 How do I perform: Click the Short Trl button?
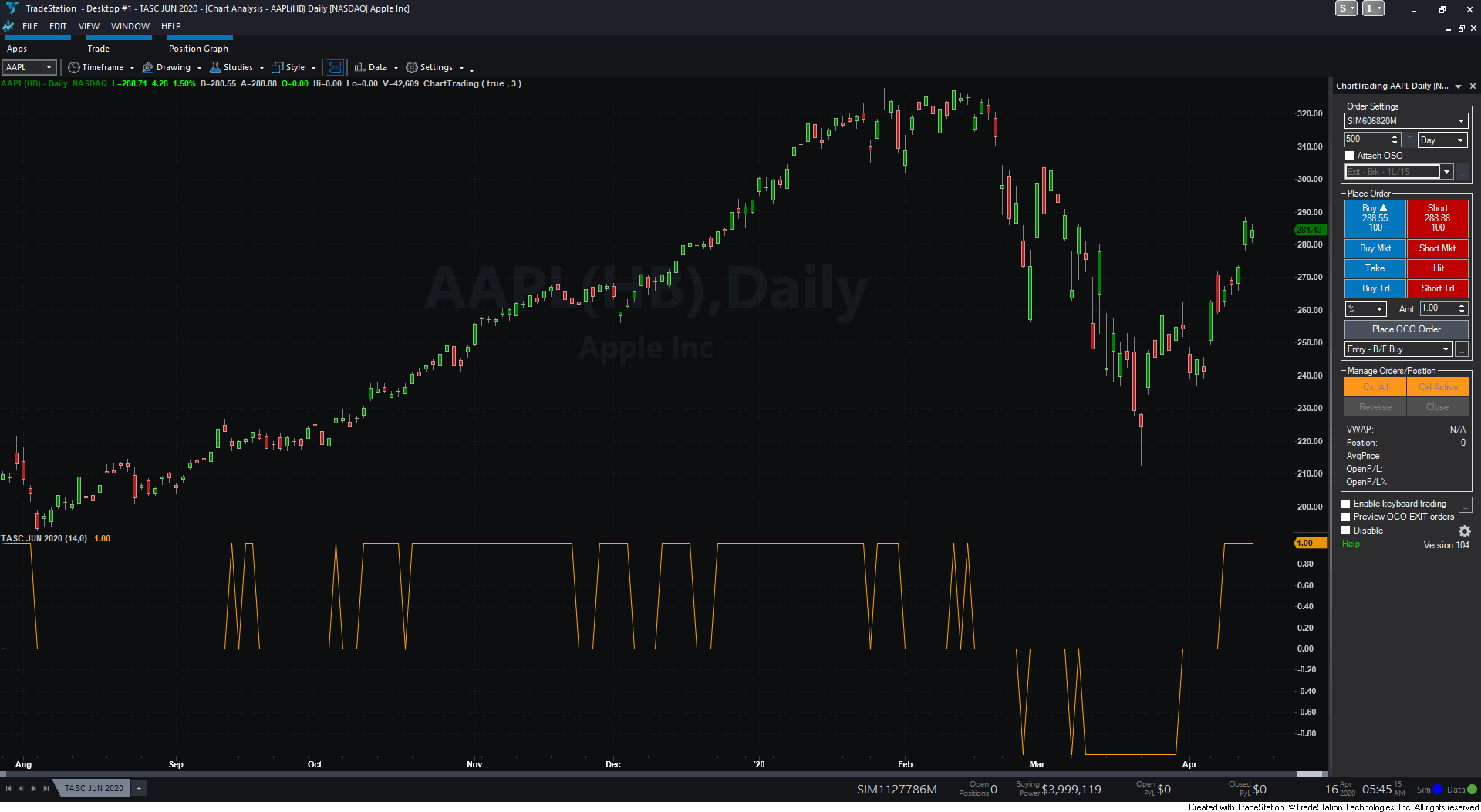pos(1437,288)
